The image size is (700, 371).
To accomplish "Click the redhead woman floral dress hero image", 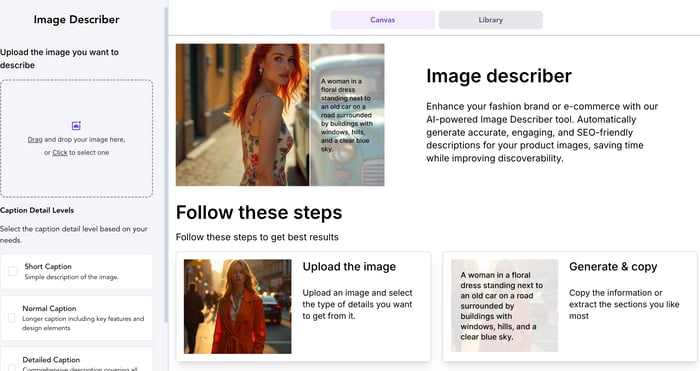I will coord(280,115).
